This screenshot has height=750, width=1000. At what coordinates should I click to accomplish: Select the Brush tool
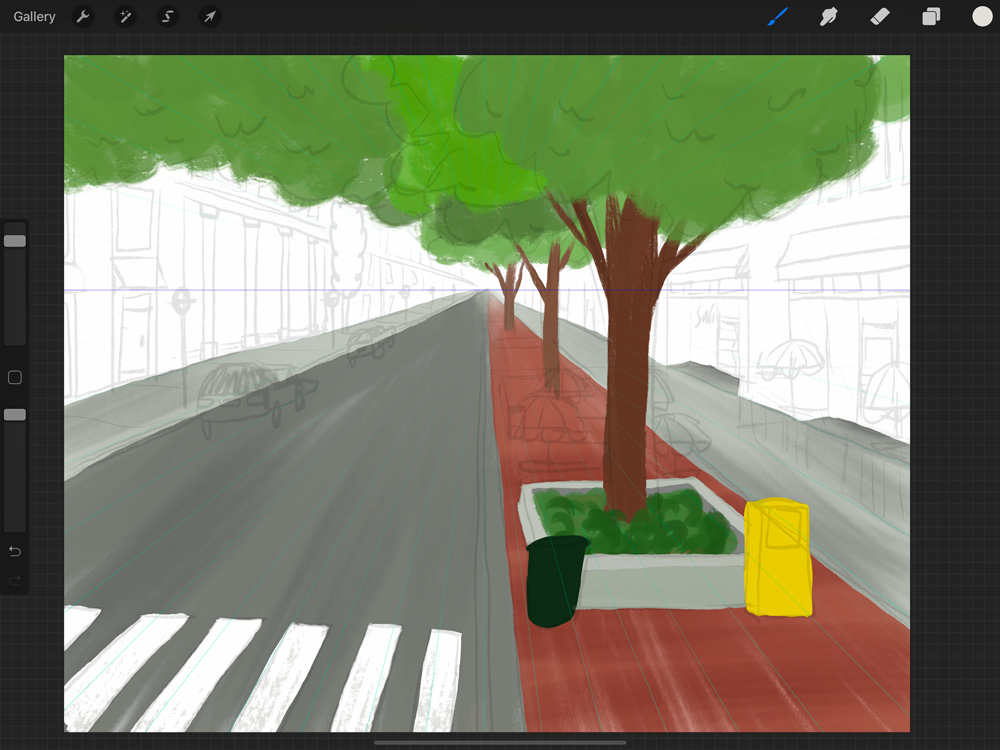coord(777,17)
